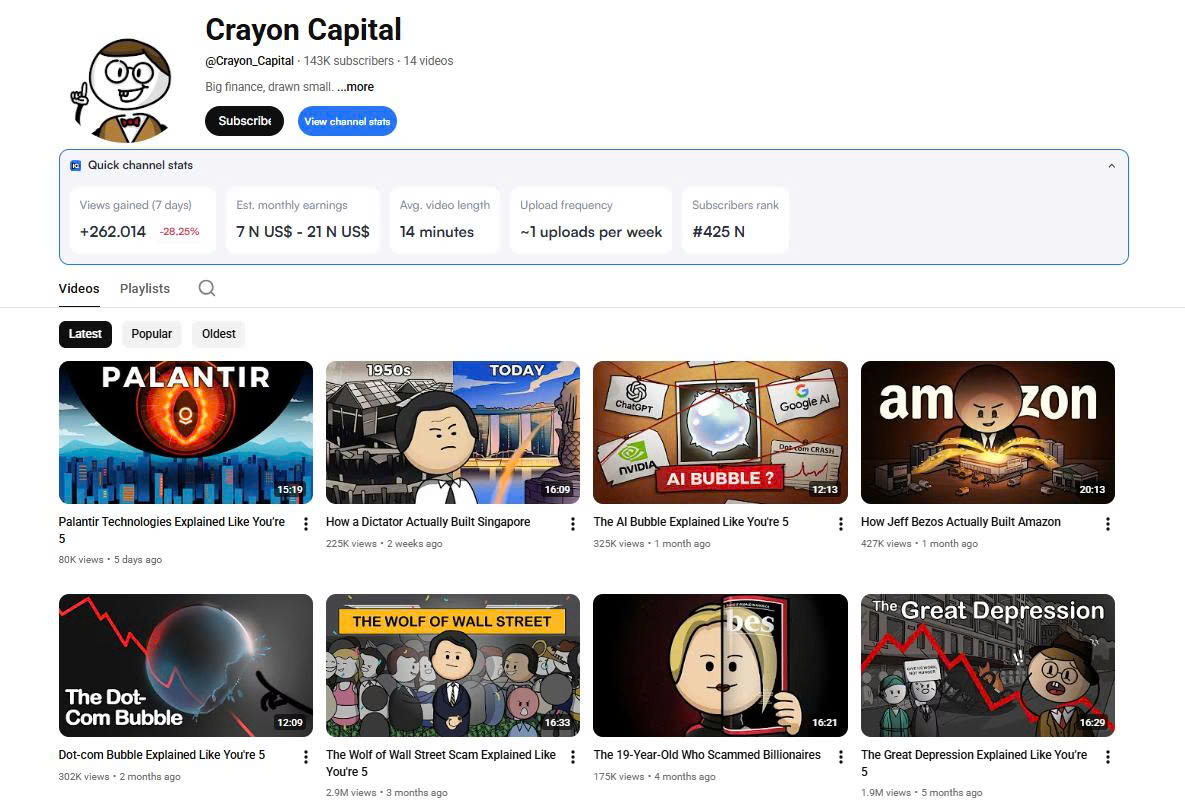Sort videos by Oldest
Screen dimensions: 1185x811
coord(219,334)
